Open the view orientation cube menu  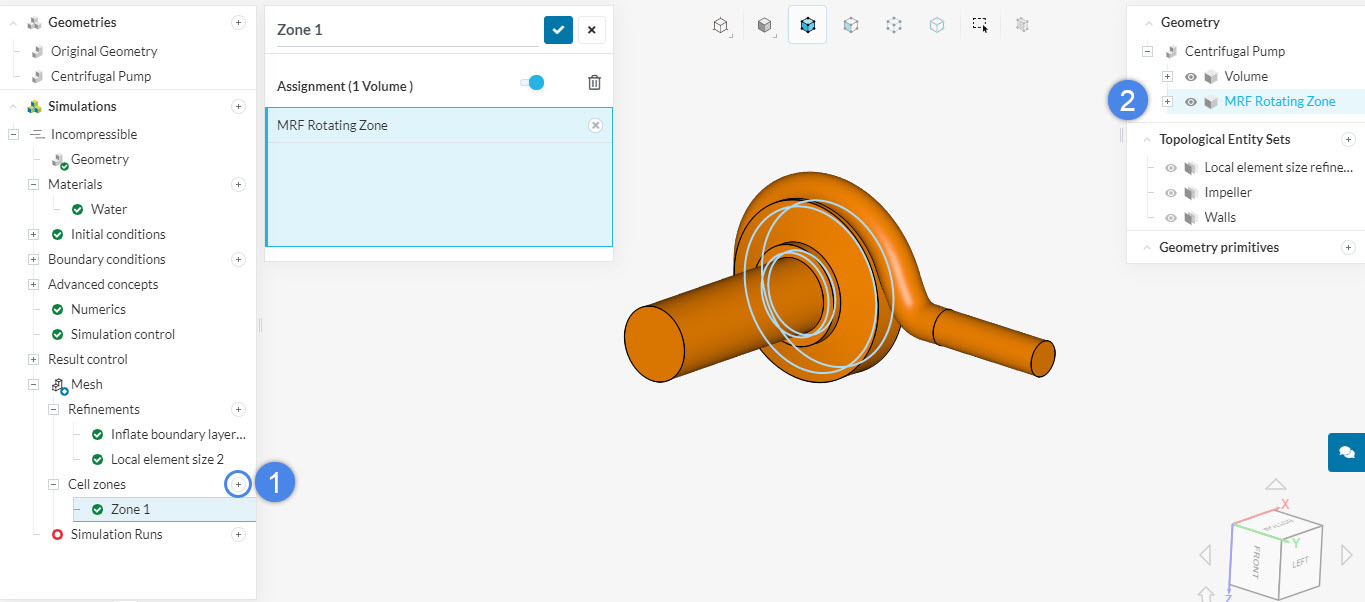(x=720, y=26)
